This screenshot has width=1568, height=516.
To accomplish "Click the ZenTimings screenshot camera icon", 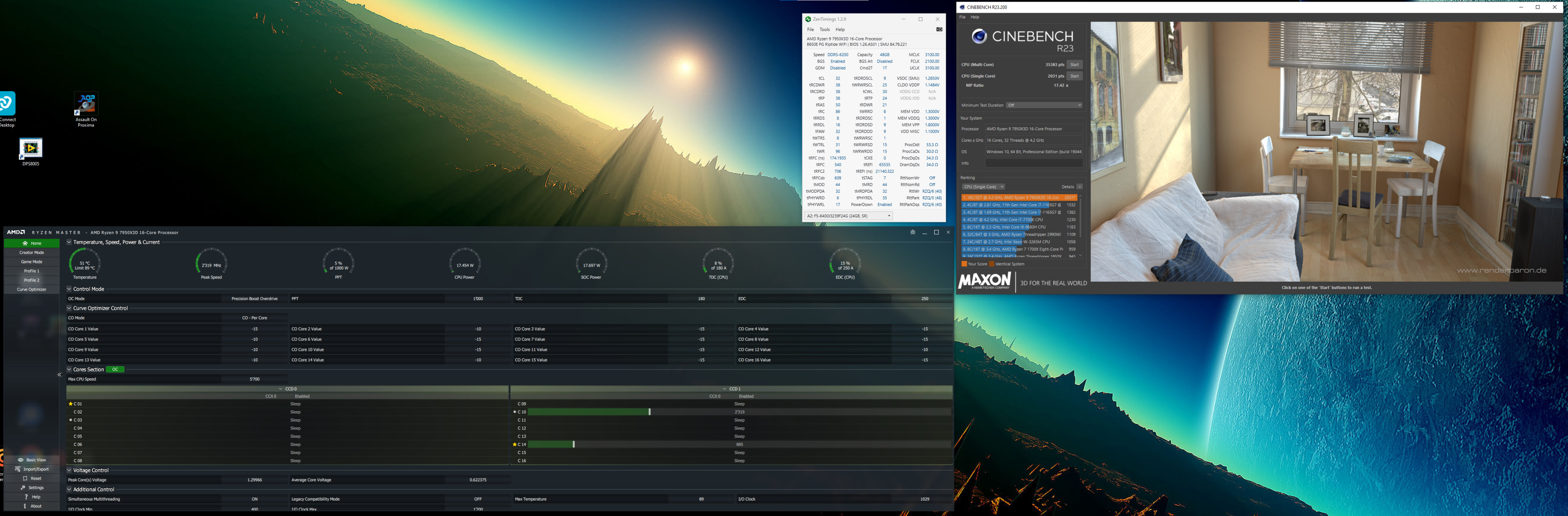I will [939, 29].
